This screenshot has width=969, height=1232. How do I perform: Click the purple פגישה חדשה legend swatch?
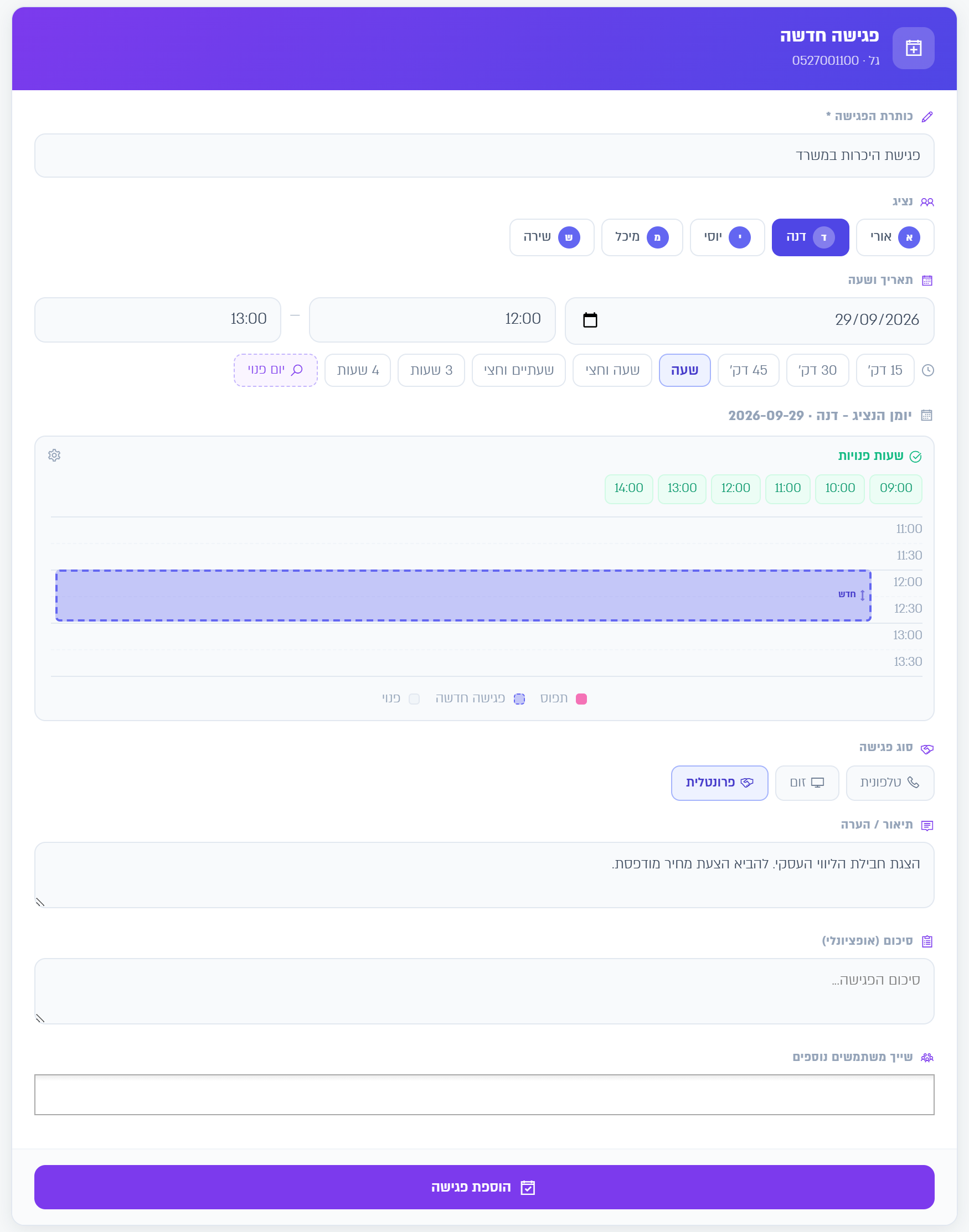(x=519, y=699)
